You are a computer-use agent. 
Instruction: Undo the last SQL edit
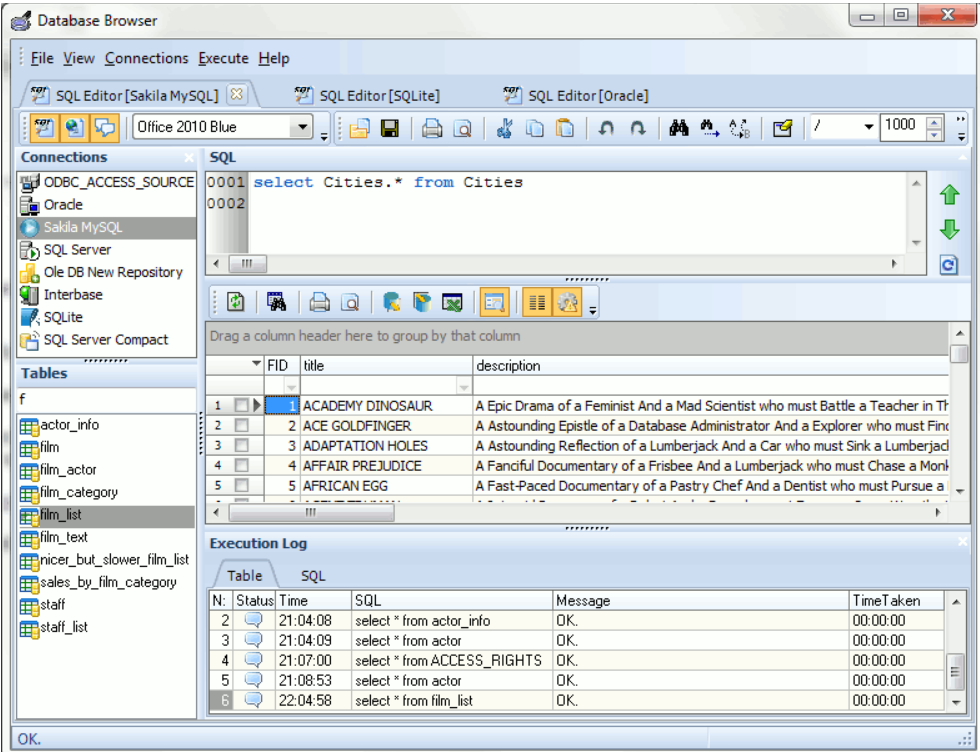pyautogui.click(x=608, y=124)
